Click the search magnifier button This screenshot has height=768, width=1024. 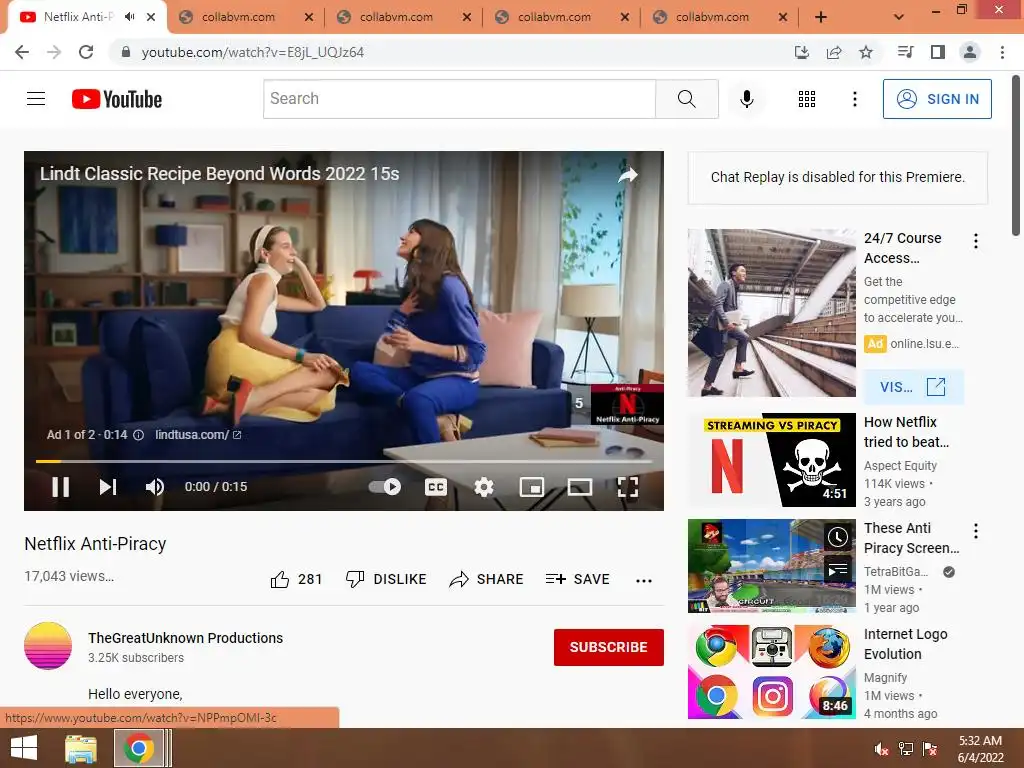(686, 99)
